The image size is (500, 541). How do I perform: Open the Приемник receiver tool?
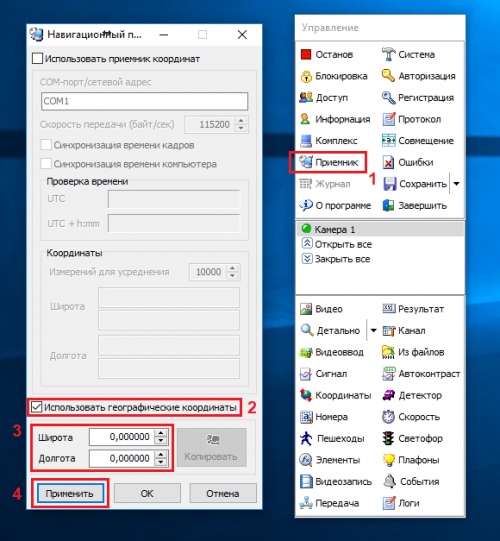pos(329,162)
